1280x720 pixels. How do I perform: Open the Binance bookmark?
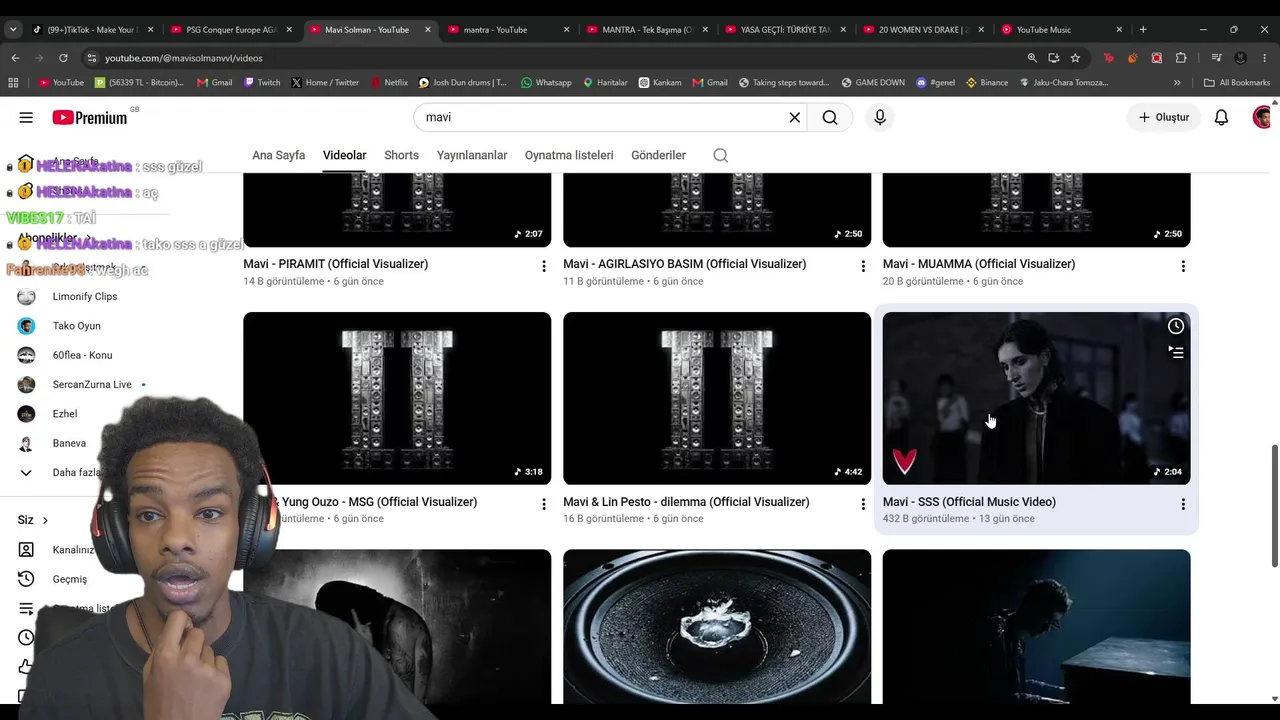pos(987,83)
